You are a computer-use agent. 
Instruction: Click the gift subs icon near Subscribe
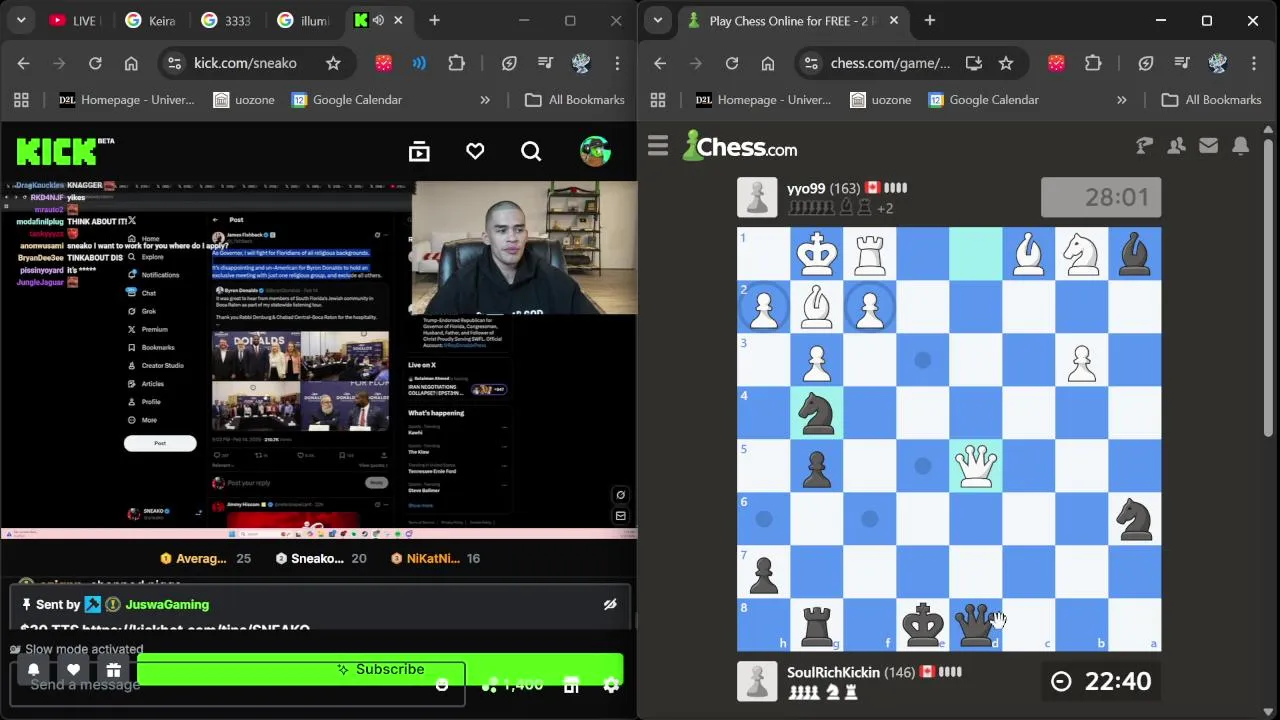(x=113, y=670)
